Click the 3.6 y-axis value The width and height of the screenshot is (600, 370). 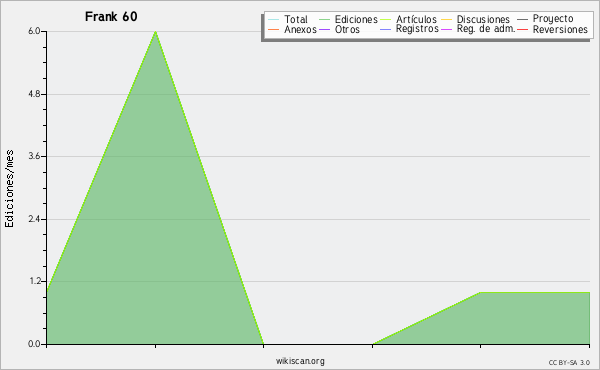(34, 156)
